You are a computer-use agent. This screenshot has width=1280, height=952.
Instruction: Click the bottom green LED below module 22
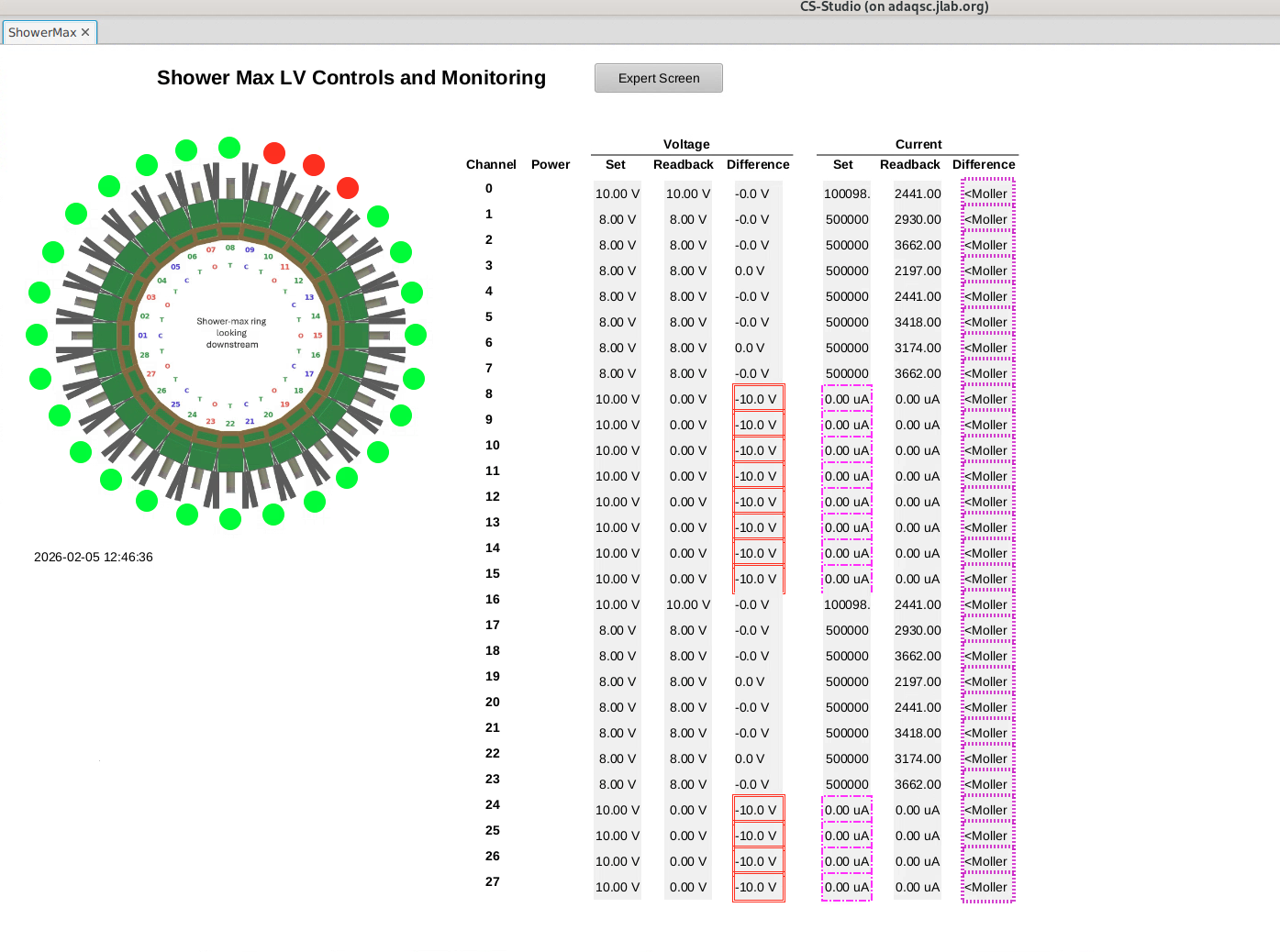coord(230,519)
